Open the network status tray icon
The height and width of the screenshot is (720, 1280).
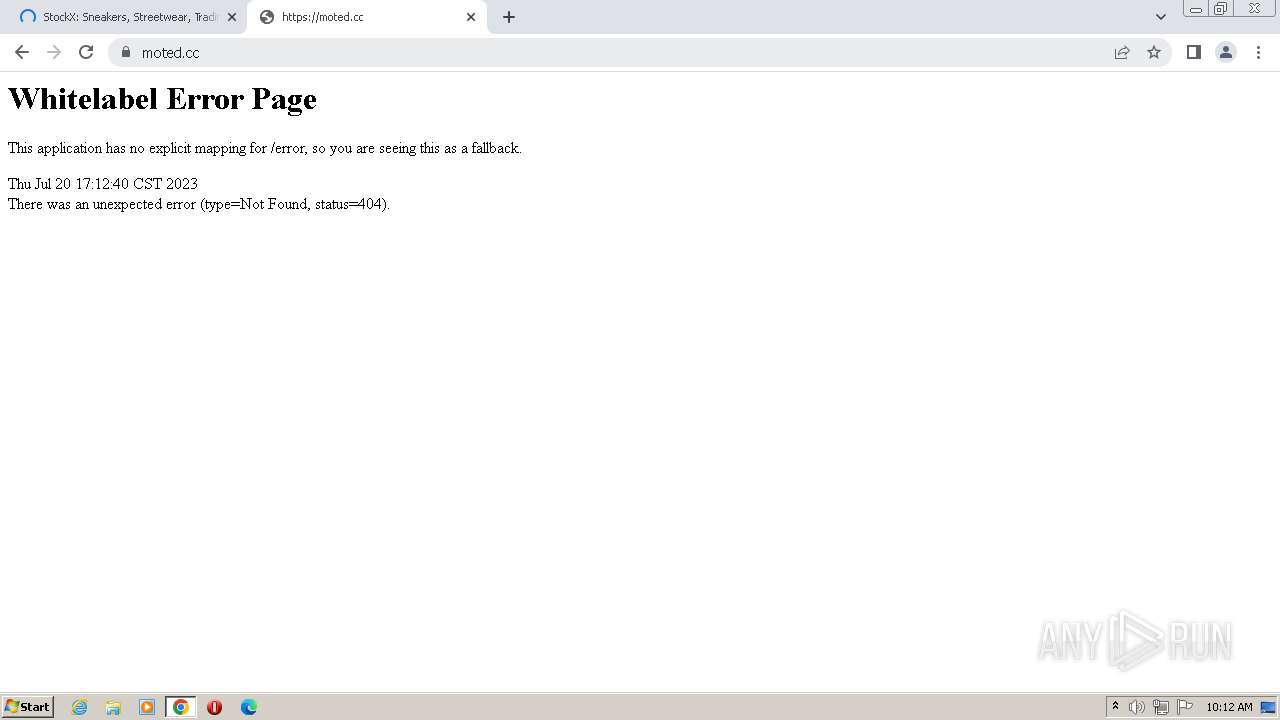pyautogui.click(x=1161, y=707)
